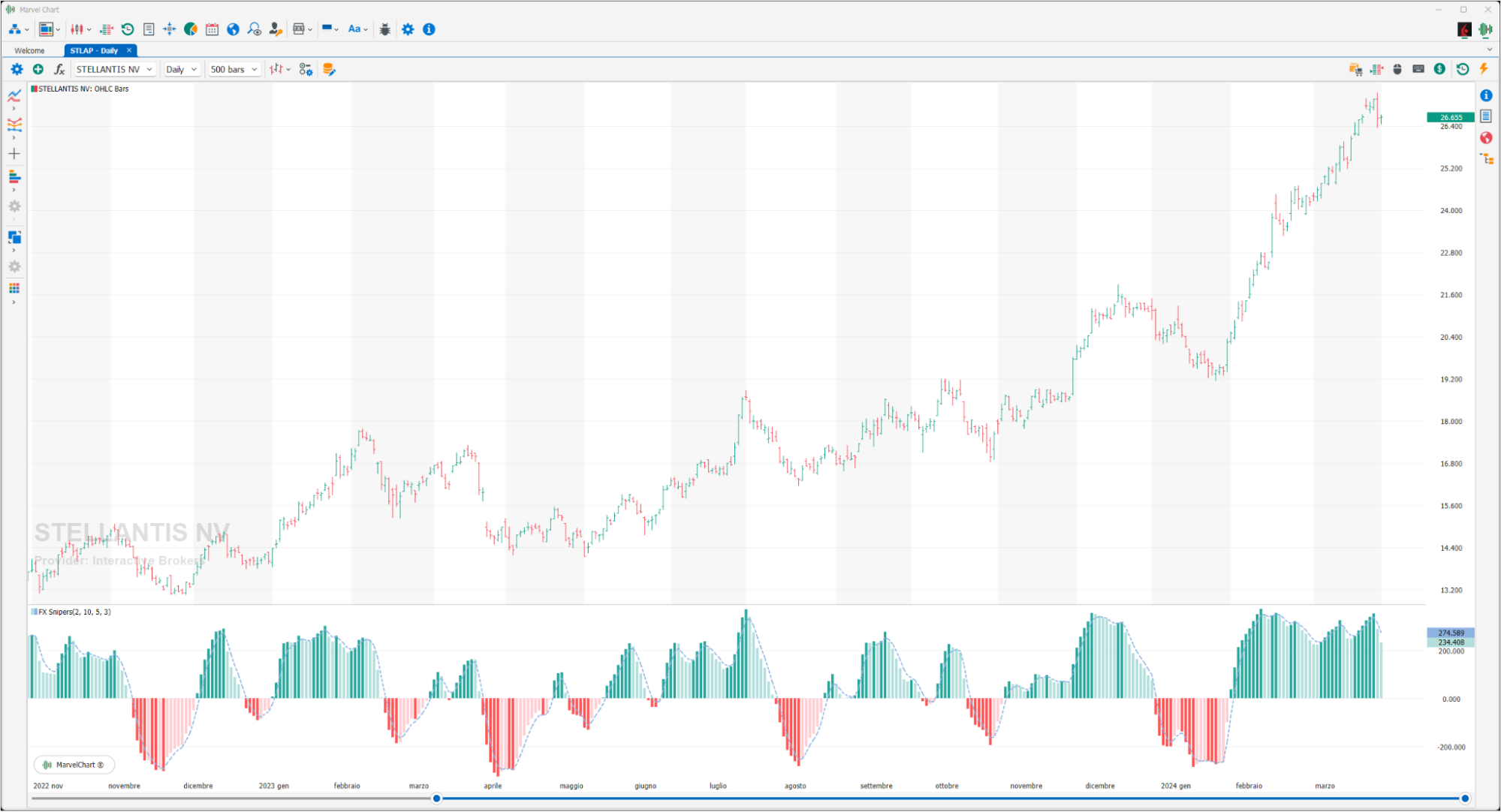The width and height of the screenshot is (1501, 812).
Task: Expand the Daily timeframe dropdown
Action: 181,69
